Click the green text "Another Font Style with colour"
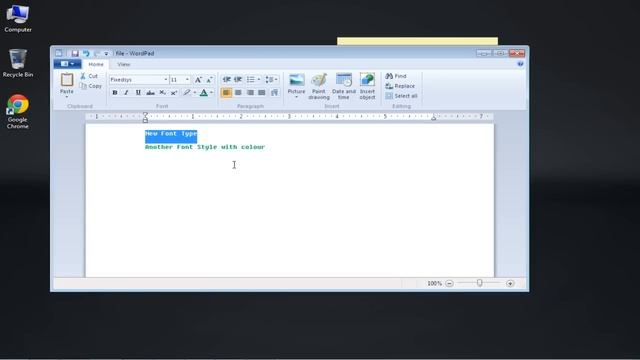 click(205, 147)
